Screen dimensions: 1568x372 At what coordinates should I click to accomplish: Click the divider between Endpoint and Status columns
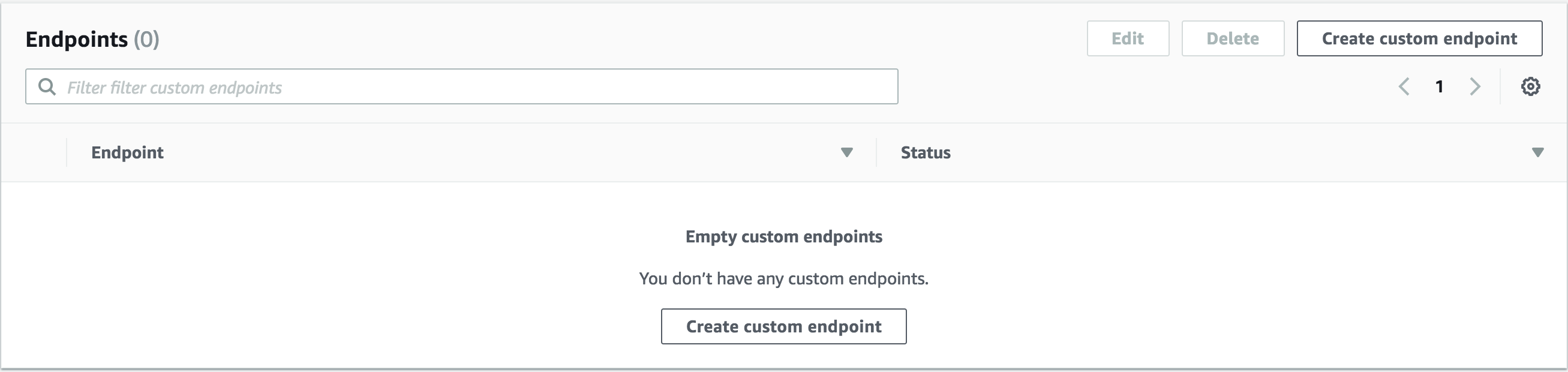(876, 152)
